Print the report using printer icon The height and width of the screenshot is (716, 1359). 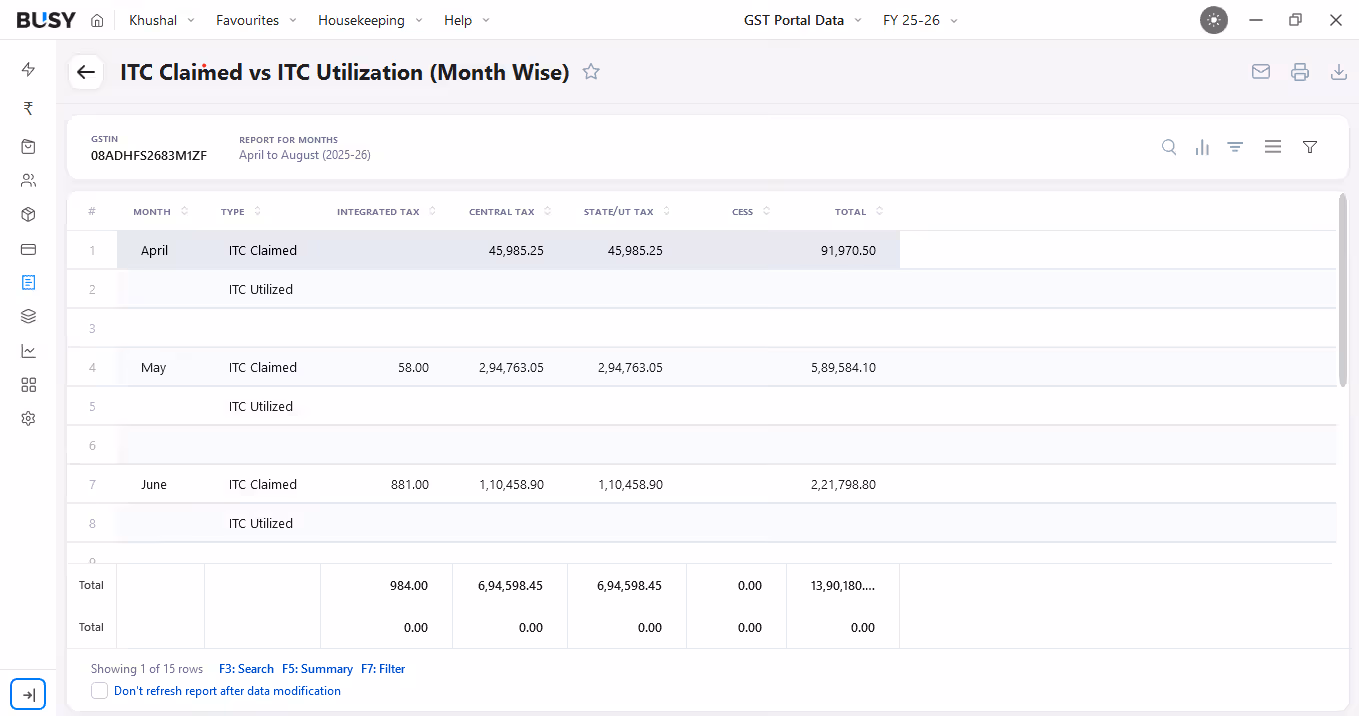click(1300, 72)
